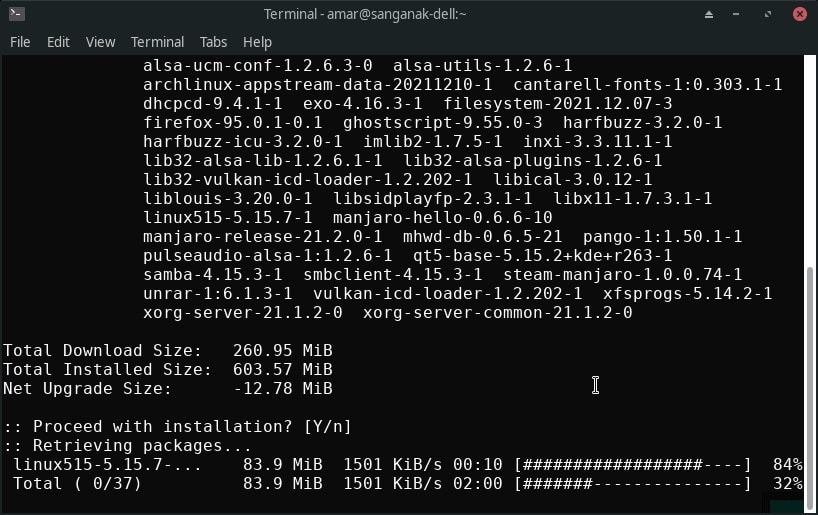Click 'harfbuzz-3.2.0-1' package text
The width and height of the screenshot is (818, 515).
643,123
